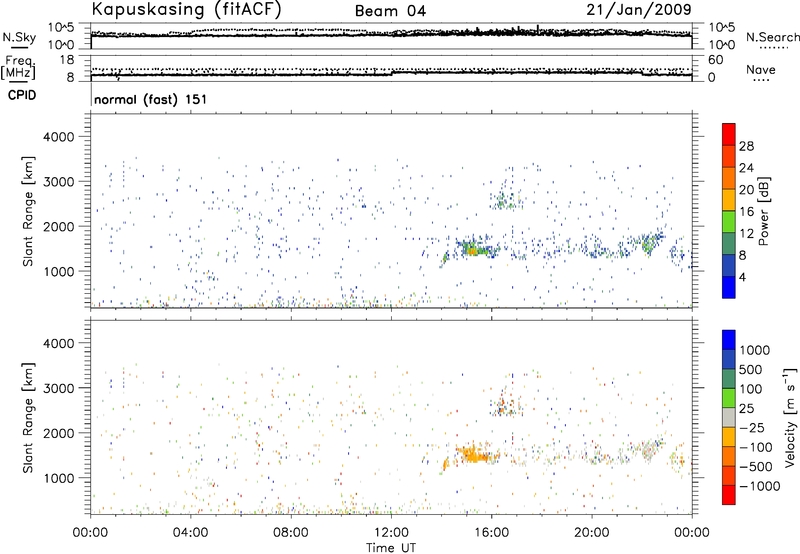Click the 'Beam 04' label
Screen dimensions: 800x554
[x=390, y=11]
